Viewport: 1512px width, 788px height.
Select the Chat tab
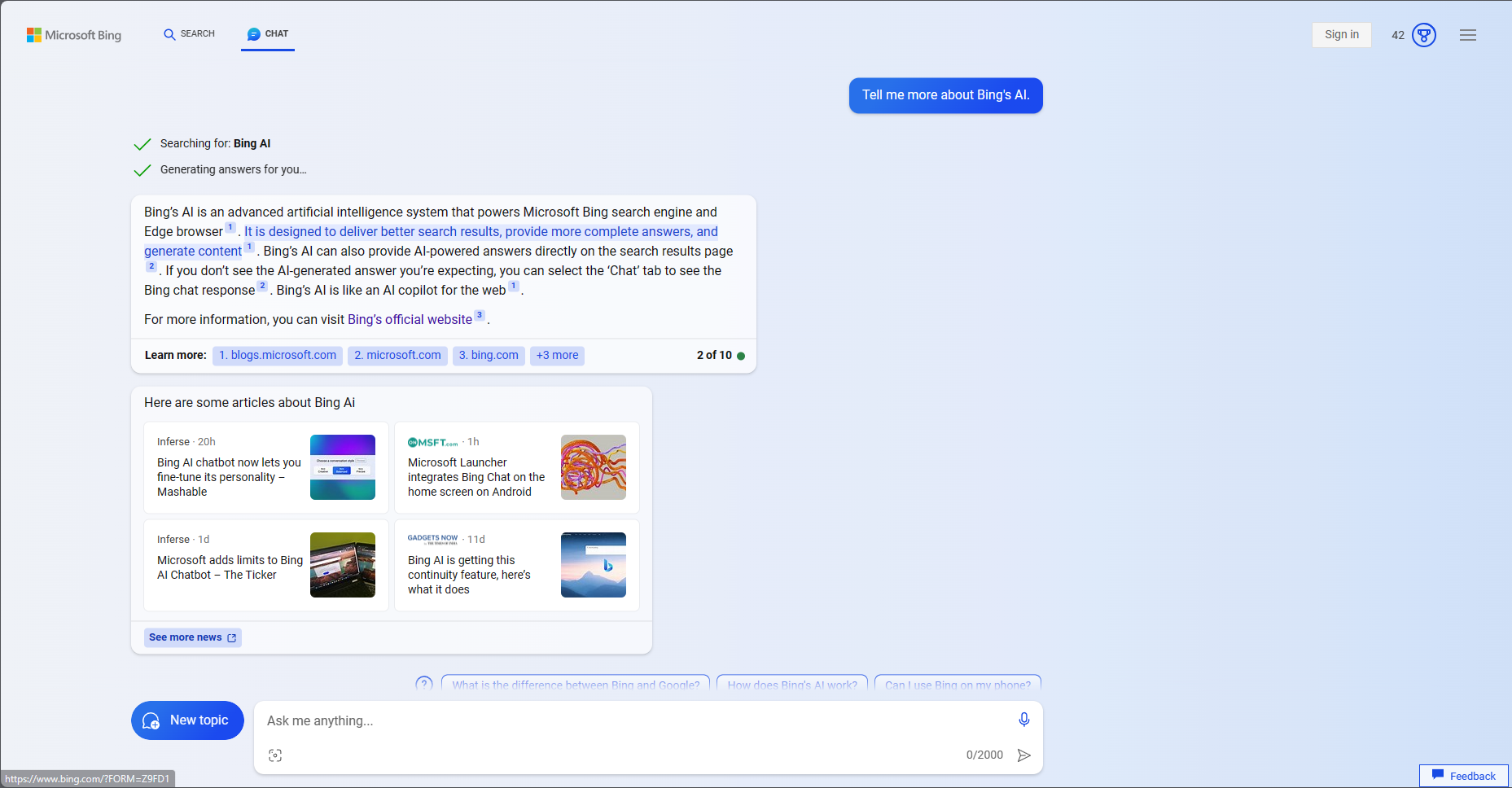pyautogui.click(x=268, y=34)
